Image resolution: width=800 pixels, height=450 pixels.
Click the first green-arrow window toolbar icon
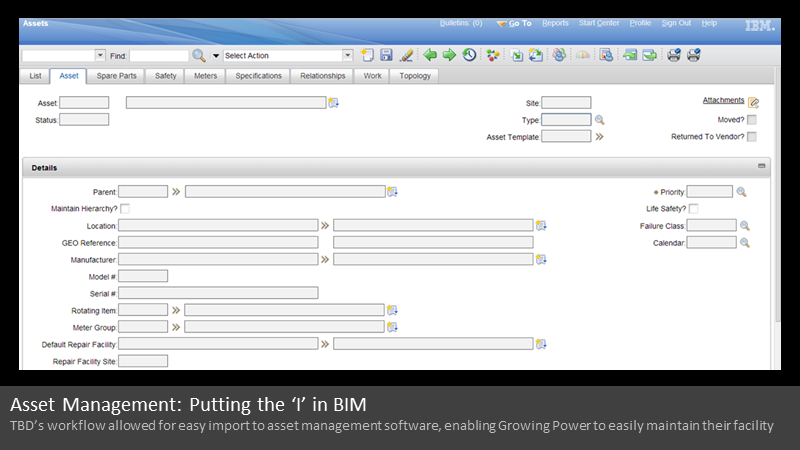point(630,55)
